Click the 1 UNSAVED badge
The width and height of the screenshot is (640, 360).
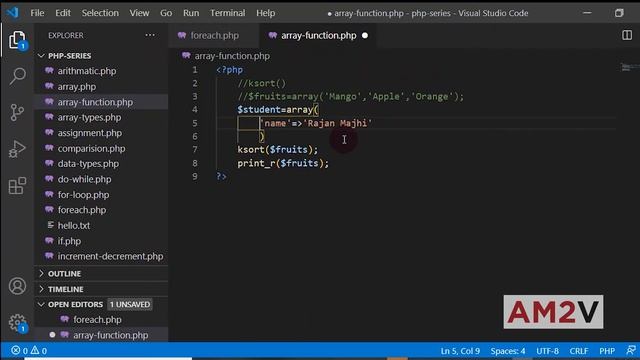pyautogui.click(x=130, y=304)
